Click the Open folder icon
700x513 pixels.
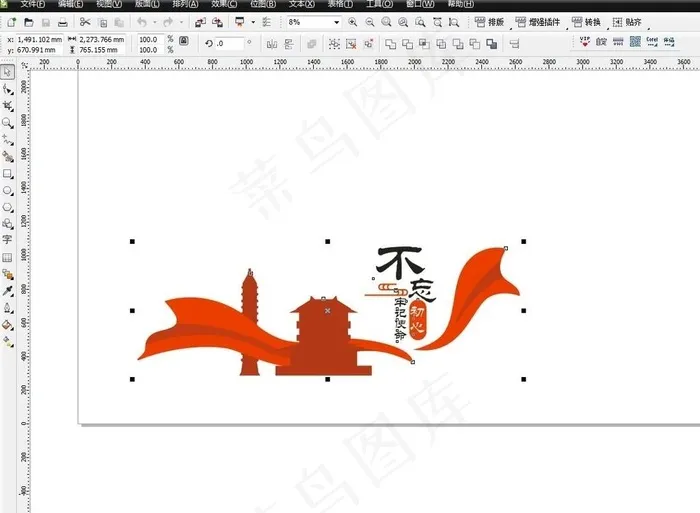pyautogui.click(x=30, y=21)
